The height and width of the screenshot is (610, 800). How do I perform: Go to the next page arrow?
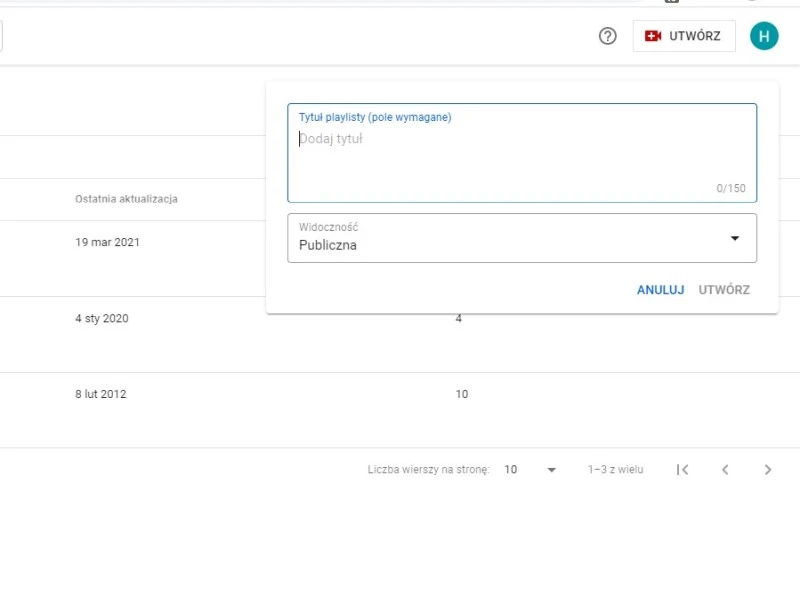tap(768, 470)
